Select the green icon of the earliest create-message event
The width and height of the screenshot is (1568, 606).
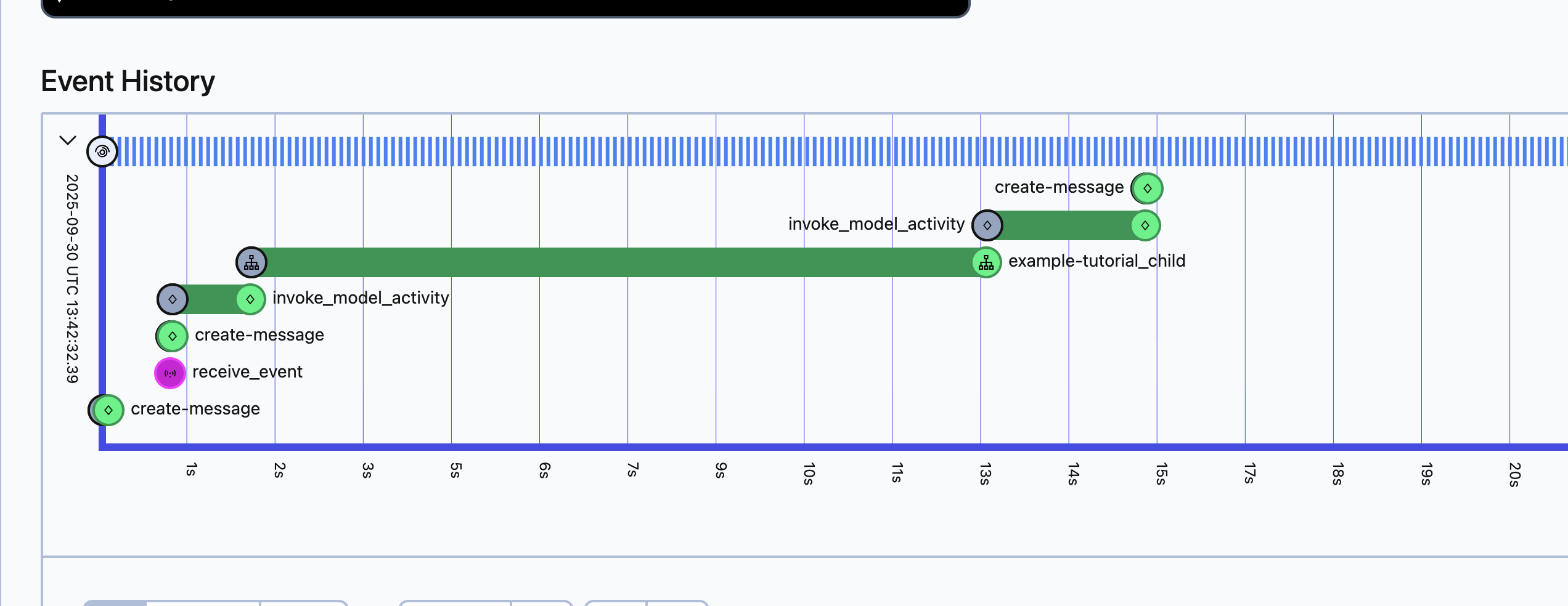[x=106, y=409]
